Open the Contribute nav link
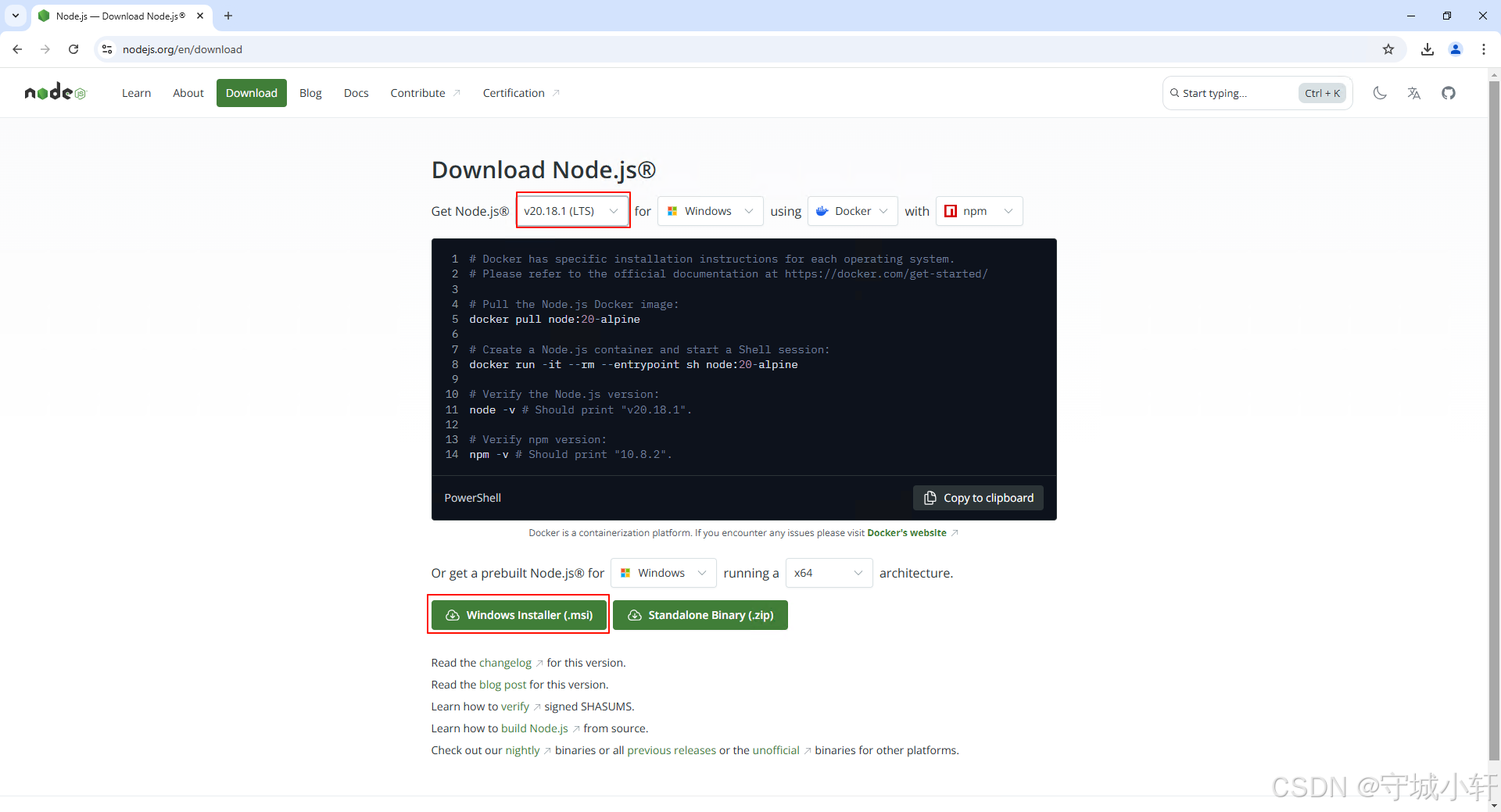 425,93
